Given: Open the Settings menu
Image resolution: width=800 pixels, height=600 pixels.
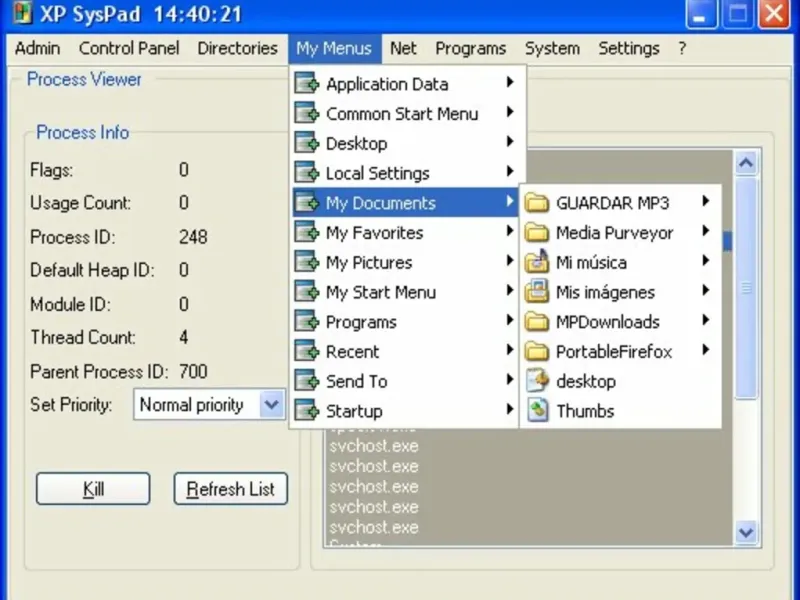Looking at the screenshot, I should [x=629, y=48].
